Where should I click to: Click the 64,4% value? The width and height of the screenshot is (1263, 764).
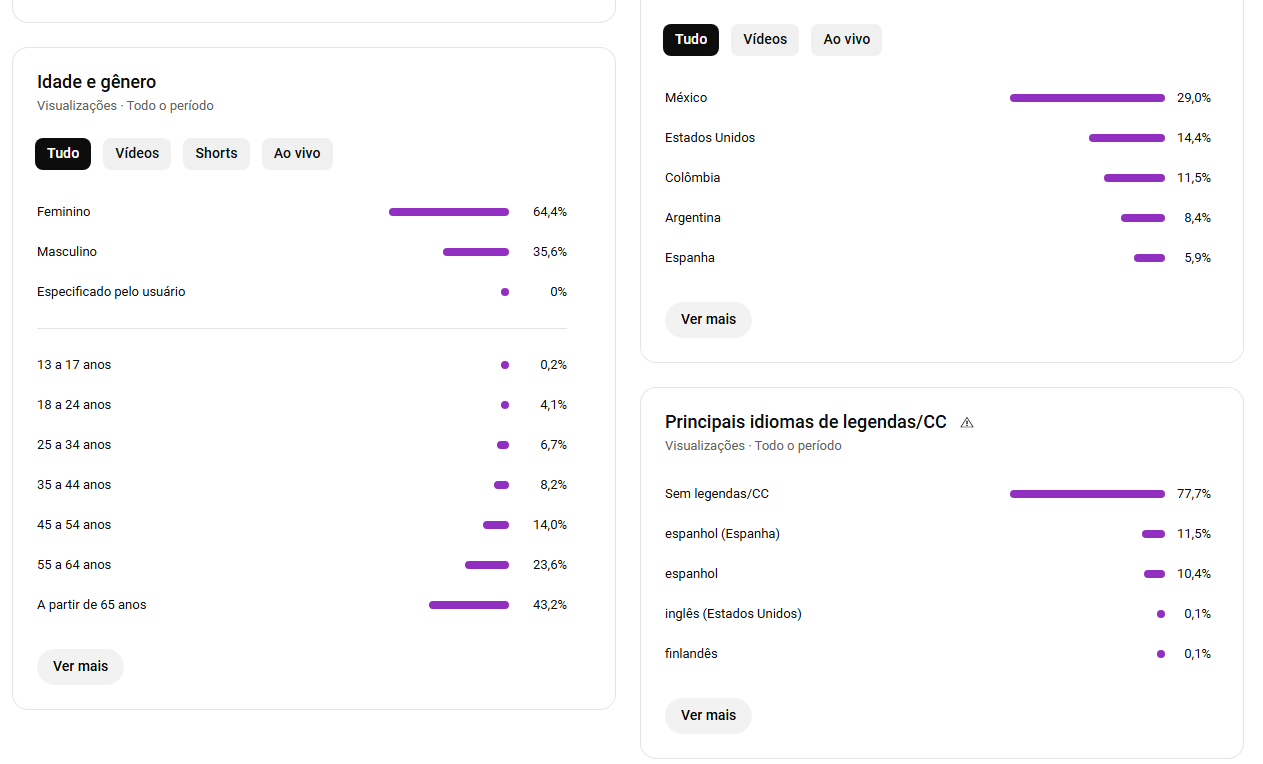click(550, 212)
